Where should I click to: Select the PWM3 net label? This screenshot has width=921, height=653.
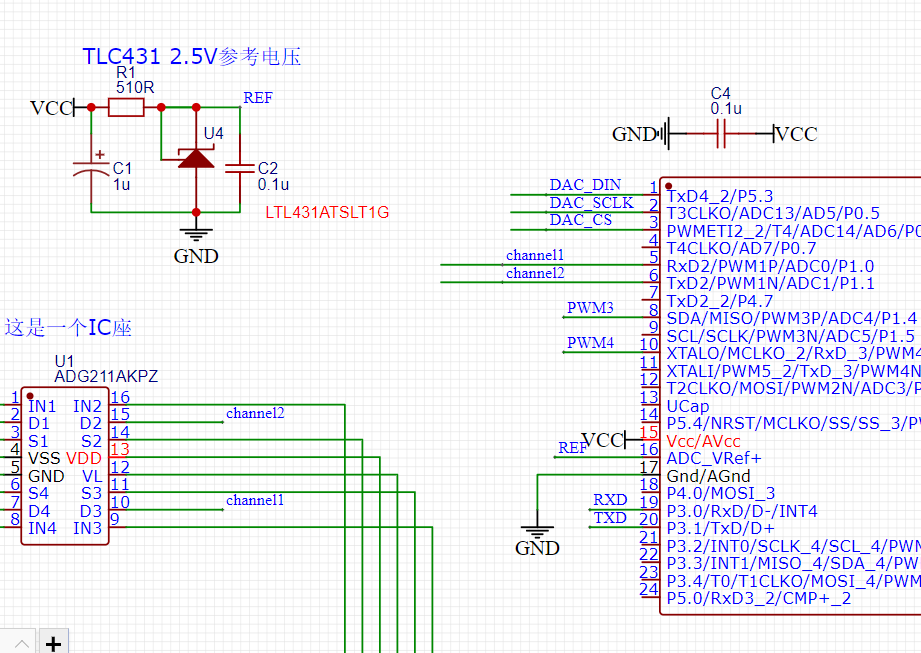(590, 308)
